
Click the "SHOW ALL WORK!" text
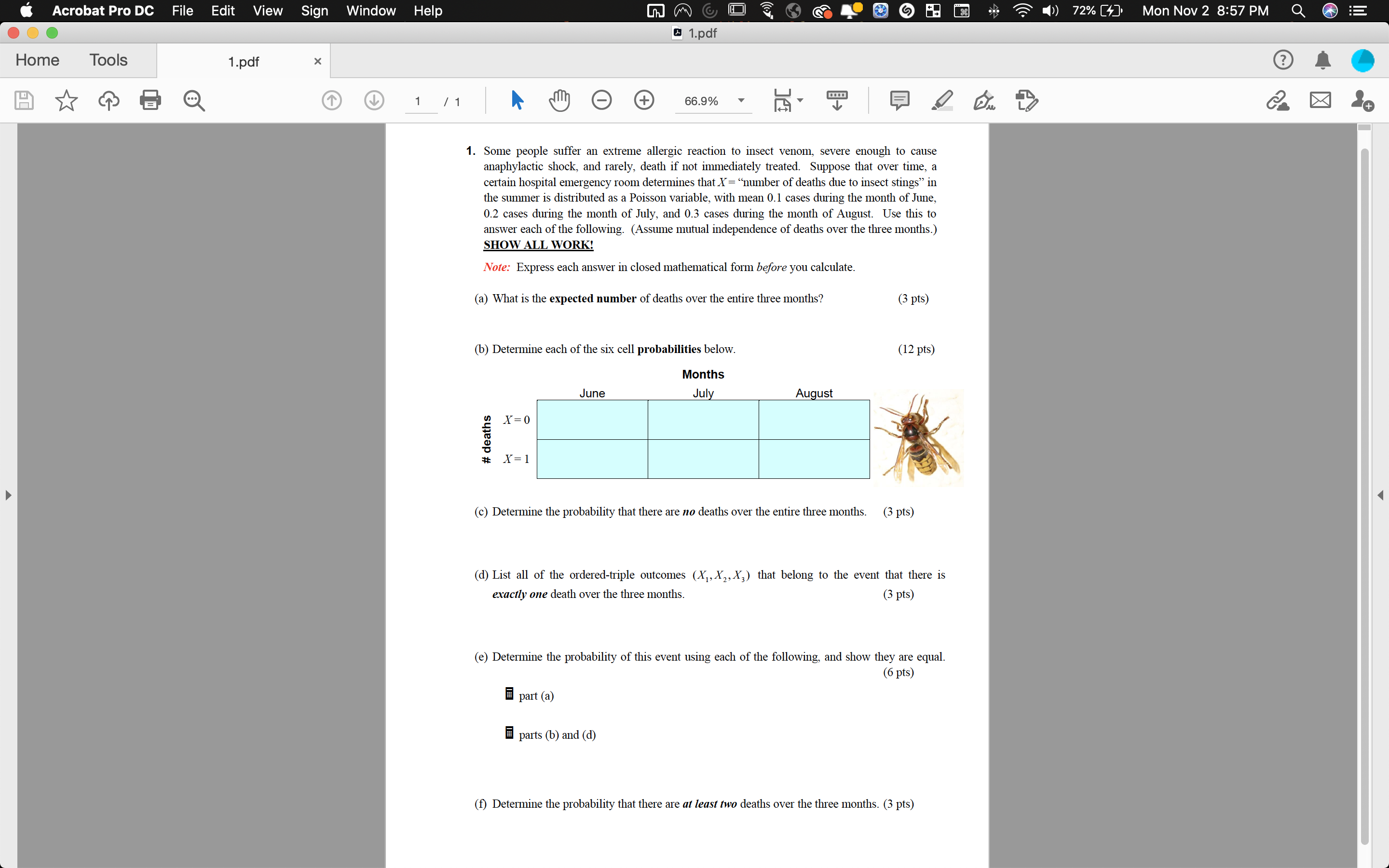click(538, 244)
